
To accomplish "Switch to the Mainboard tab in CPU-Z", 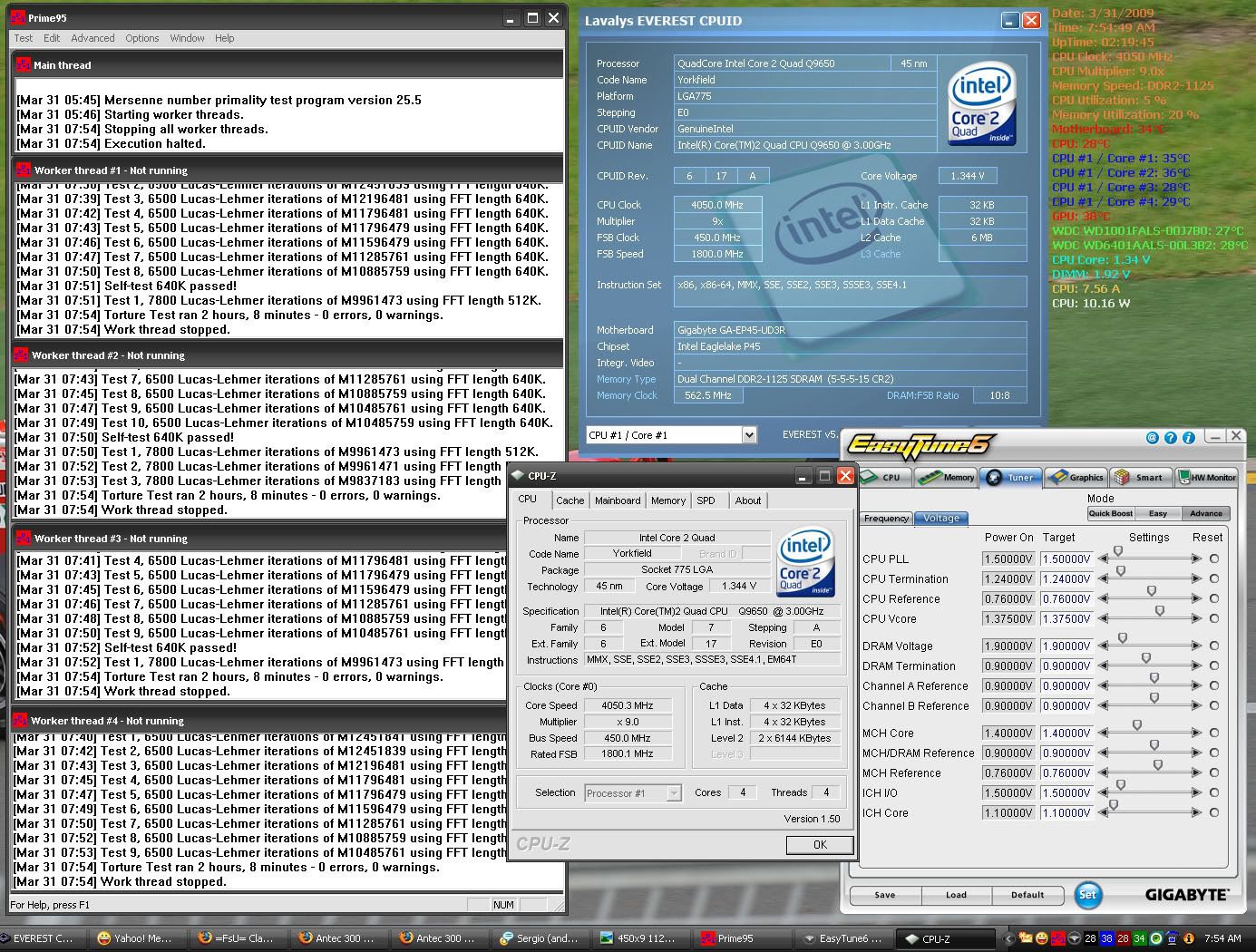I will click(x=618, y=500).
